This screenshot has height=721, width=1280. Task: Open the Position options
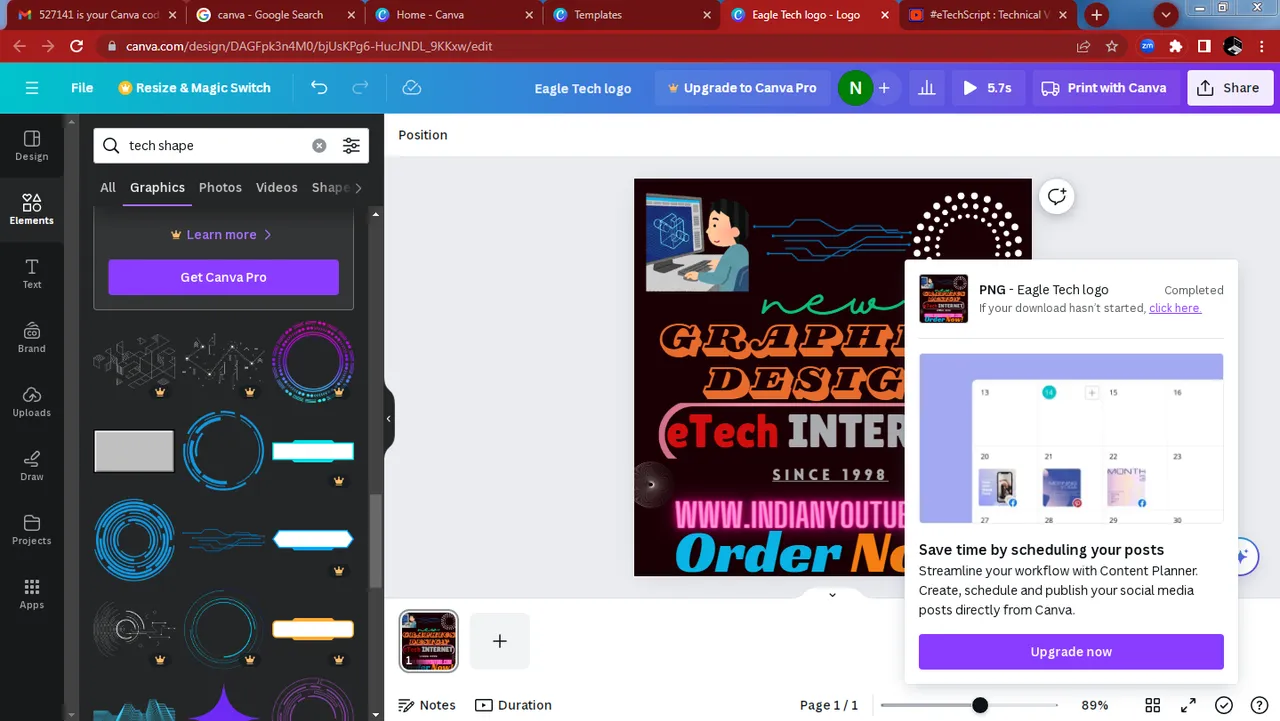[423, 135]
